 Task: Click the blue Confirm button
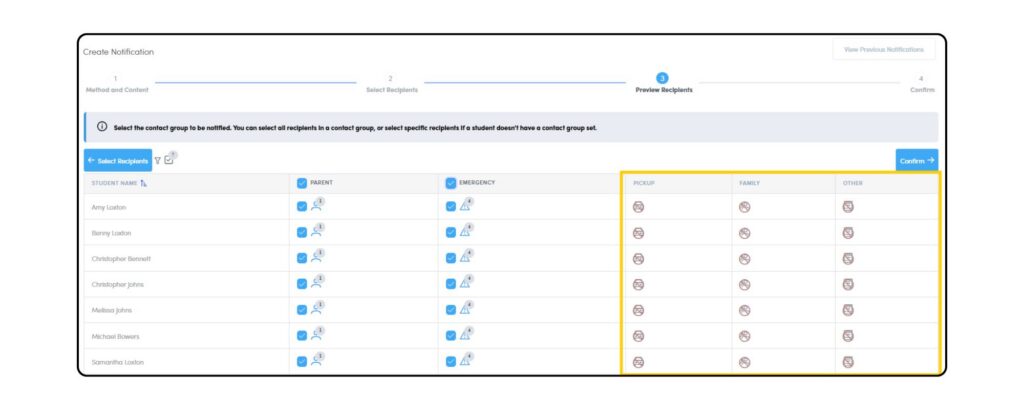pos(916,160)
